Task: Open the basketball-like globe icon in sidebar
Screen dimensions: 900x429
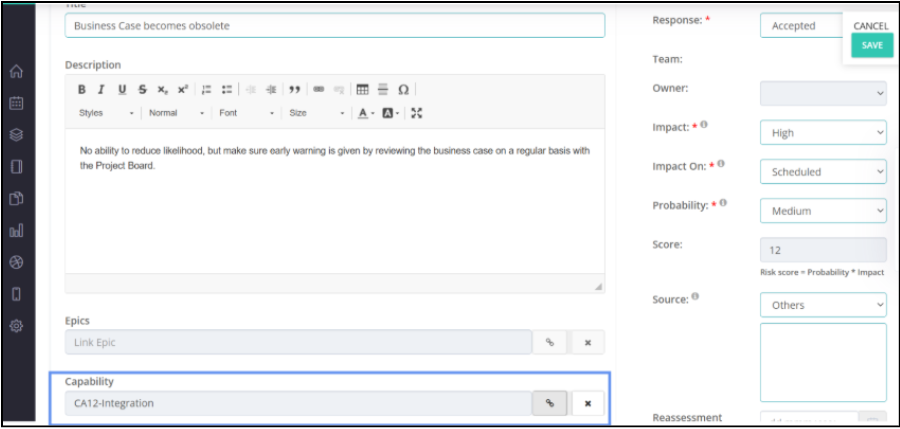Action: (x=17, y=262)
